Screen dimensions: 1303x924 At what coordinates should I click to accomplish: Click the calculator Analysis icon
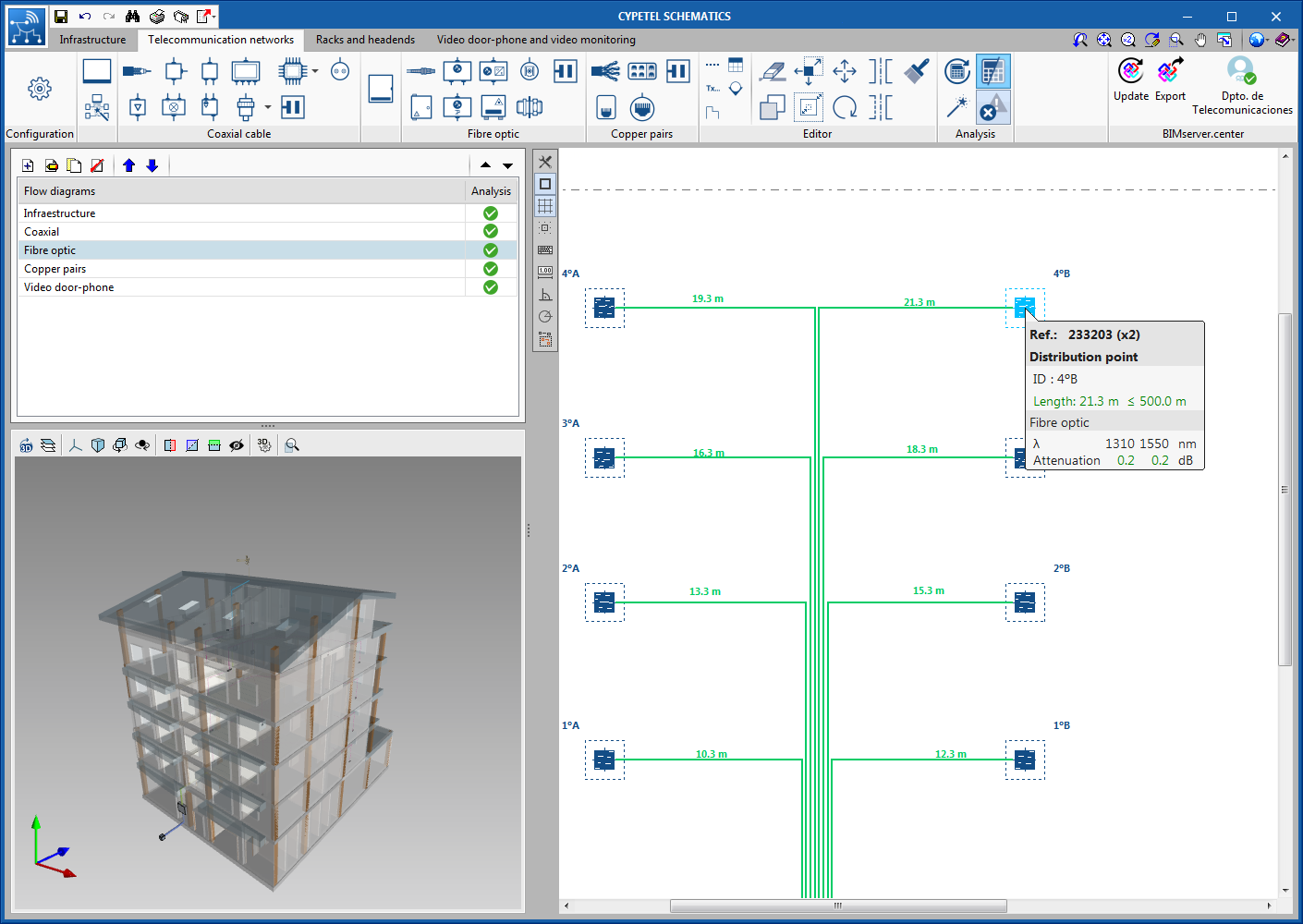pos(957,71)
